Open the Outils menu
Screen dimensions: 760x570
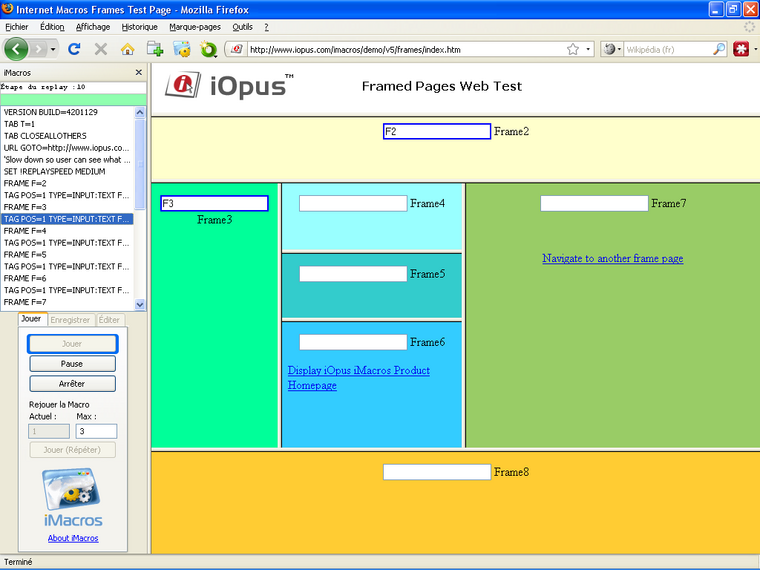click(x=242, y=27)
